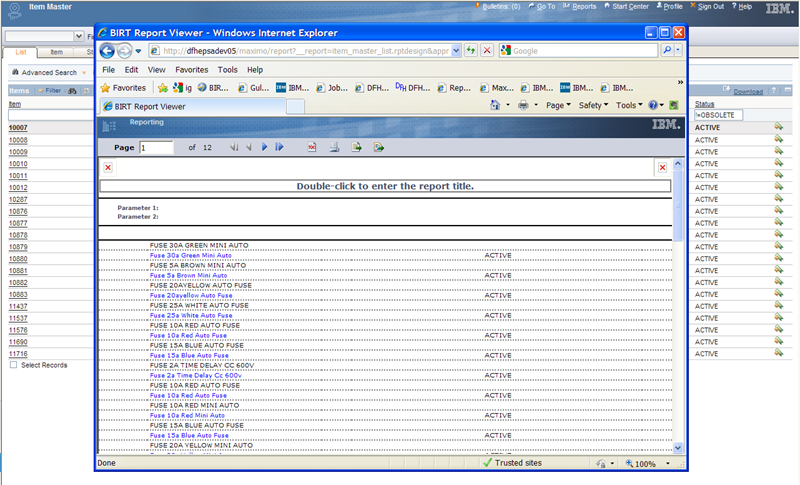Open the Max... bookmark in favorites bar
This screenshot has width=800, height=485.
coord(497,88)
